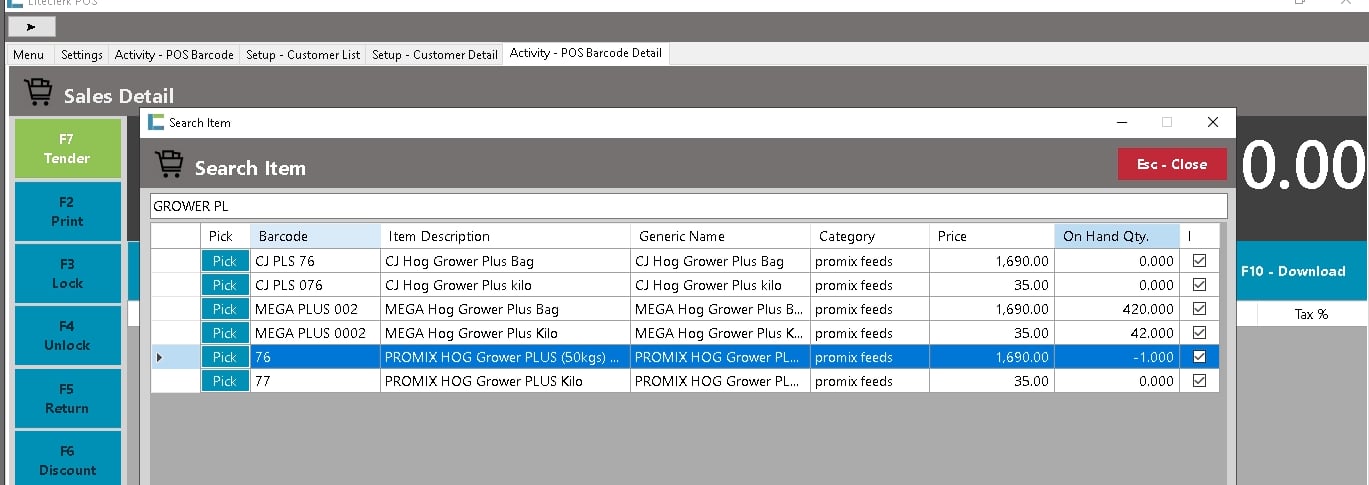Image resolution: width=1369 pixels, height=485 pixels.
Task: Click the row selector arrow for barcode 76
Action: (160, 357)
